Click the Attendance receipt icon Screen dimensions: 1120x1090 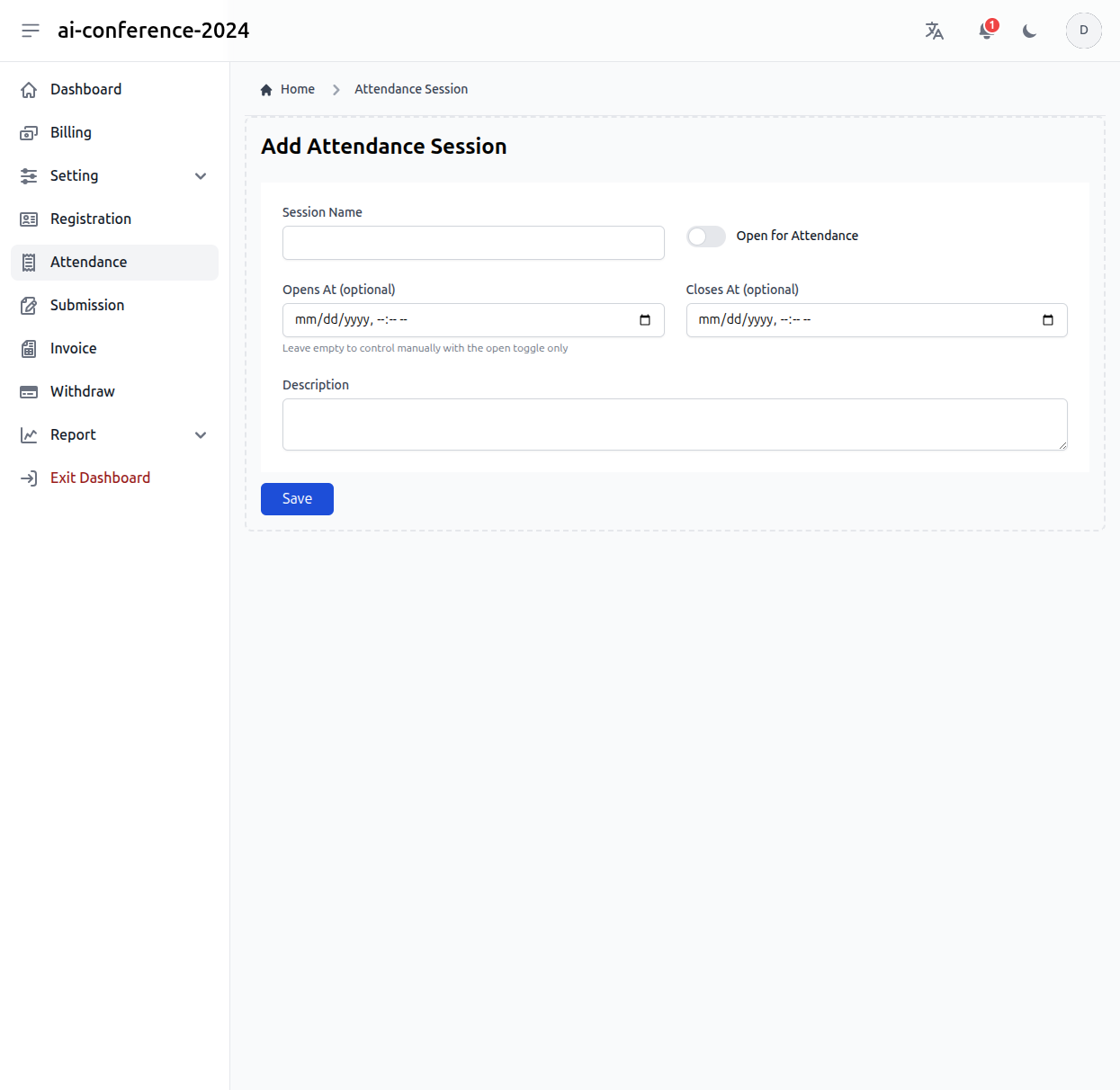29,263
